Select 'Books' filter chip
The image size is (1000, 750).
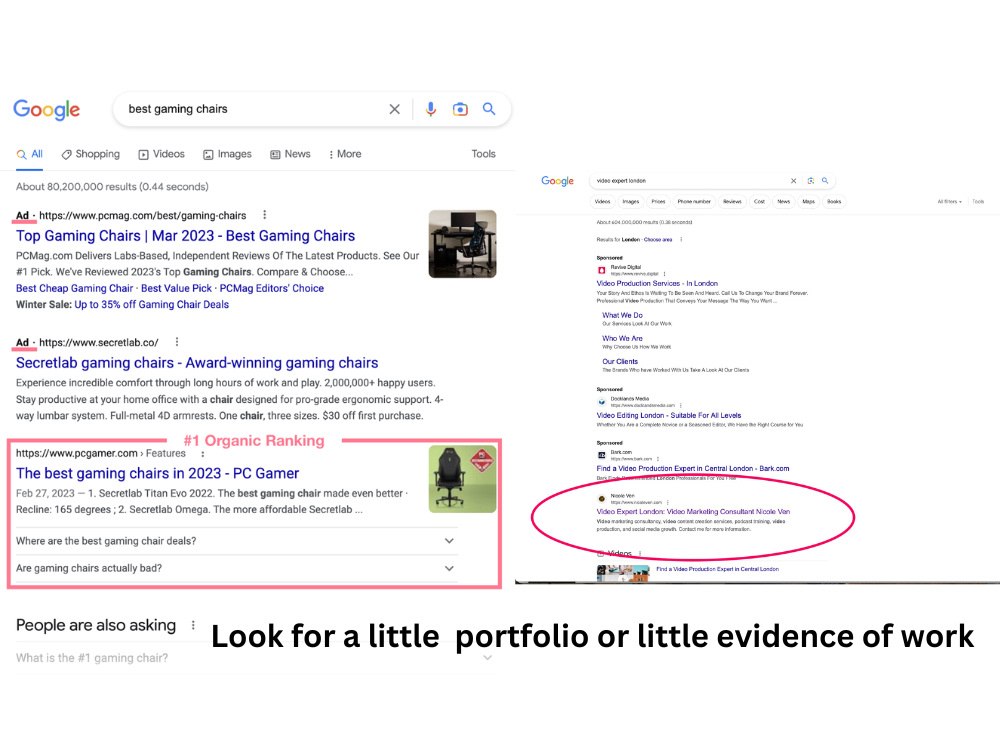[834, 202]
